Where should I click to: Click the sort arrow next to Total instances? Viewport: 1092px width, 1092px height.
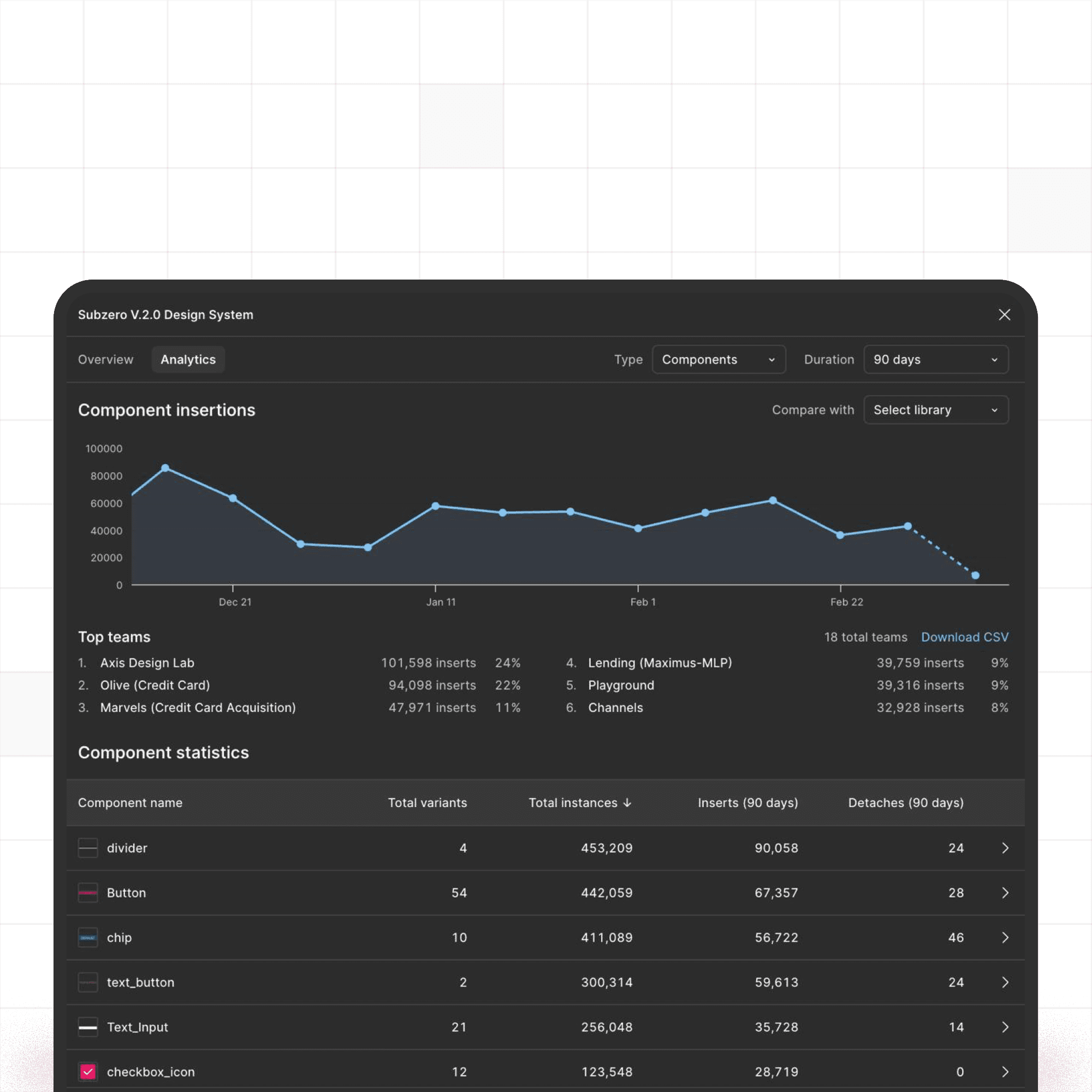[627, 803]
